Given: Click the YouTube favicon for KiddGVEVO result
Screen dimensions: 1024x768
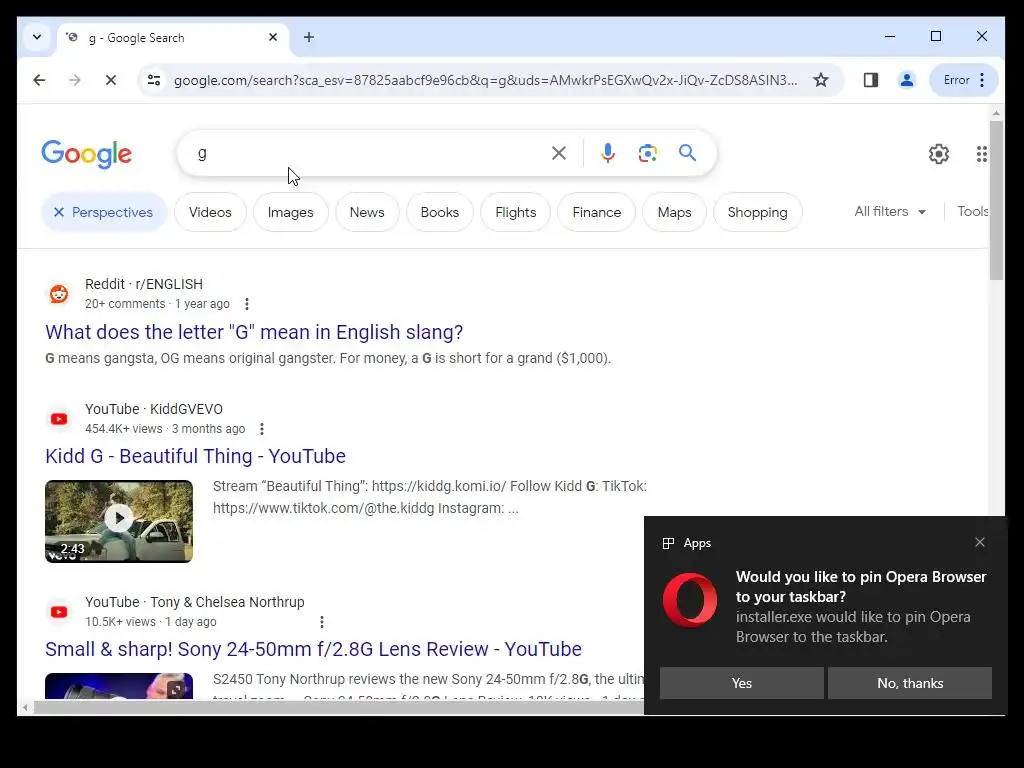Looking at the screenshot, I should (x=59, y=419).
